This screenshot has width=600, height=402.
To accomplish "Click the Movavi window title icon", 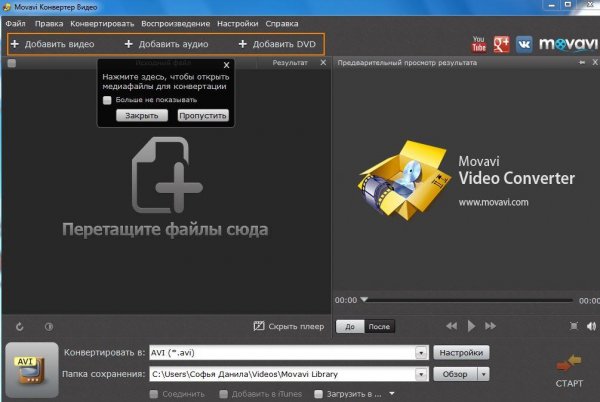I will tap(7, 7).
